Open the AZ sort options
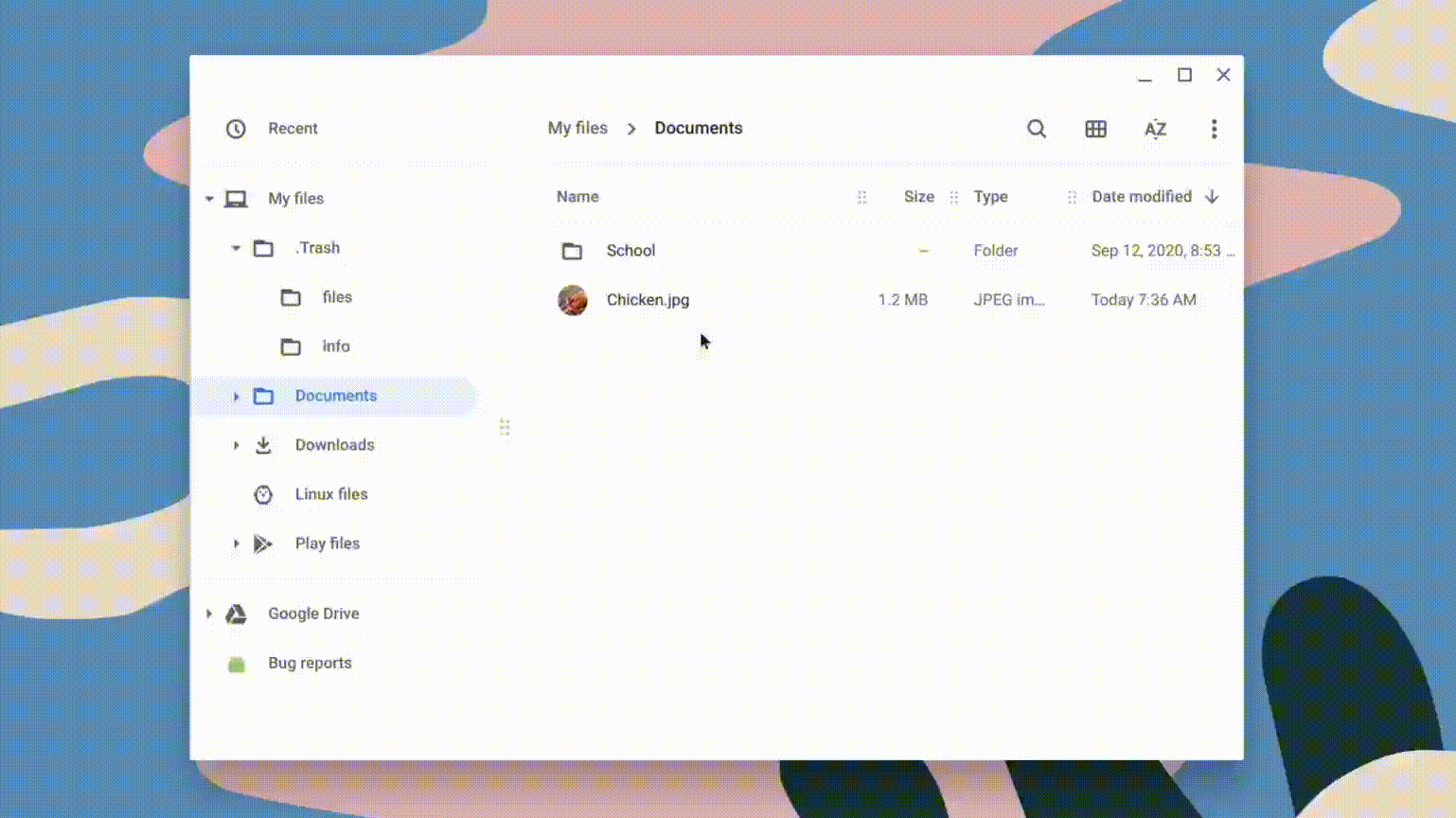This screenshot has height=818, width=1456. click(1155, 129)
